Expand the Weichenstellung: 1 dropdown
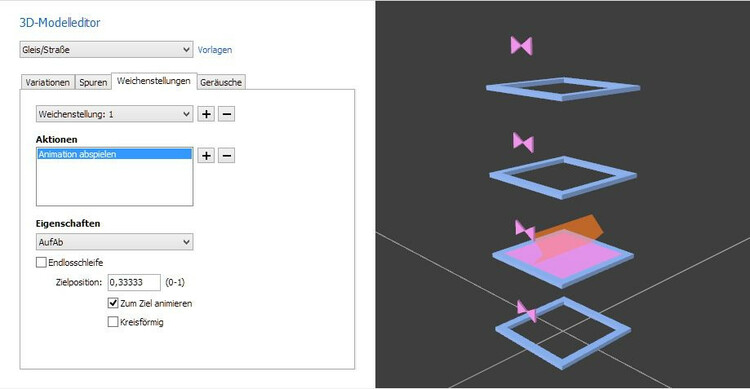 click(x=114, y=114)
